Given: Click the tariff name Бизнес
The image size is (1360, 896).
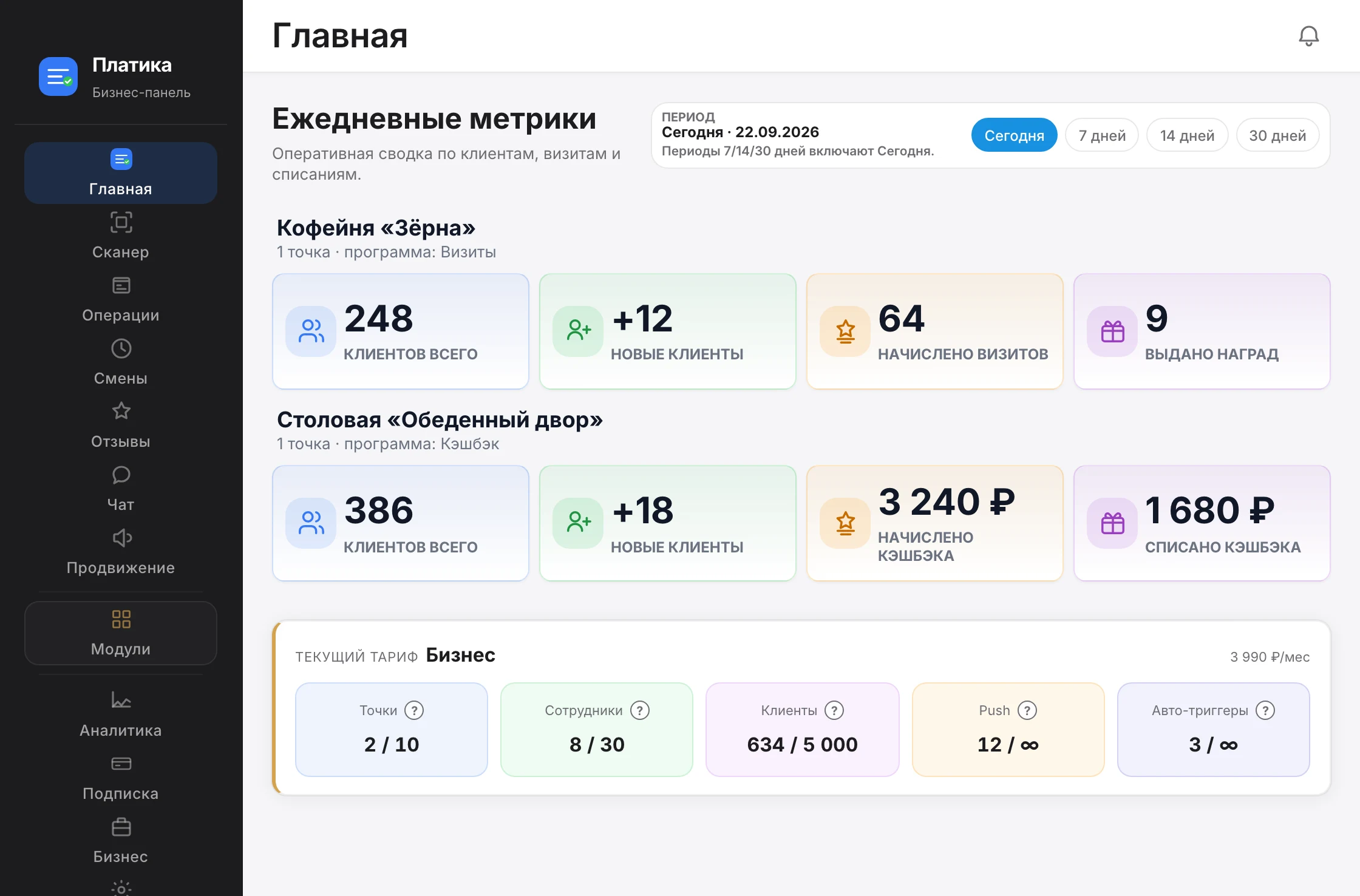Looking at the screenshot, I should (460, 655).
